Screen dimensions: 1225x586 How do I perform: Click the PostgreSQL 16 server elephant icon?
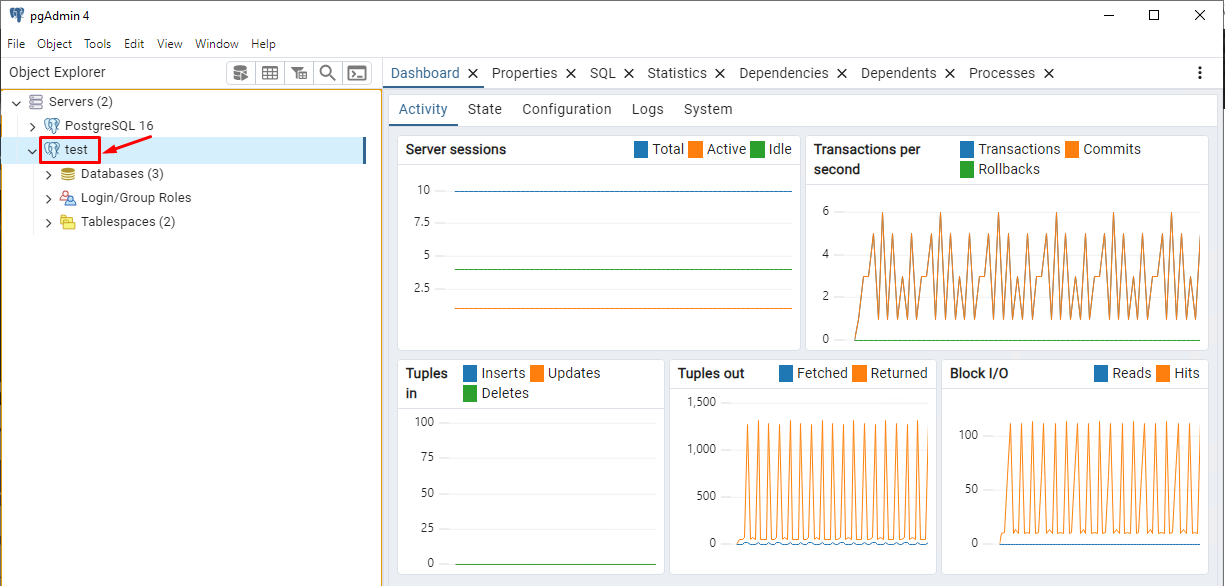tap(52, 126)
